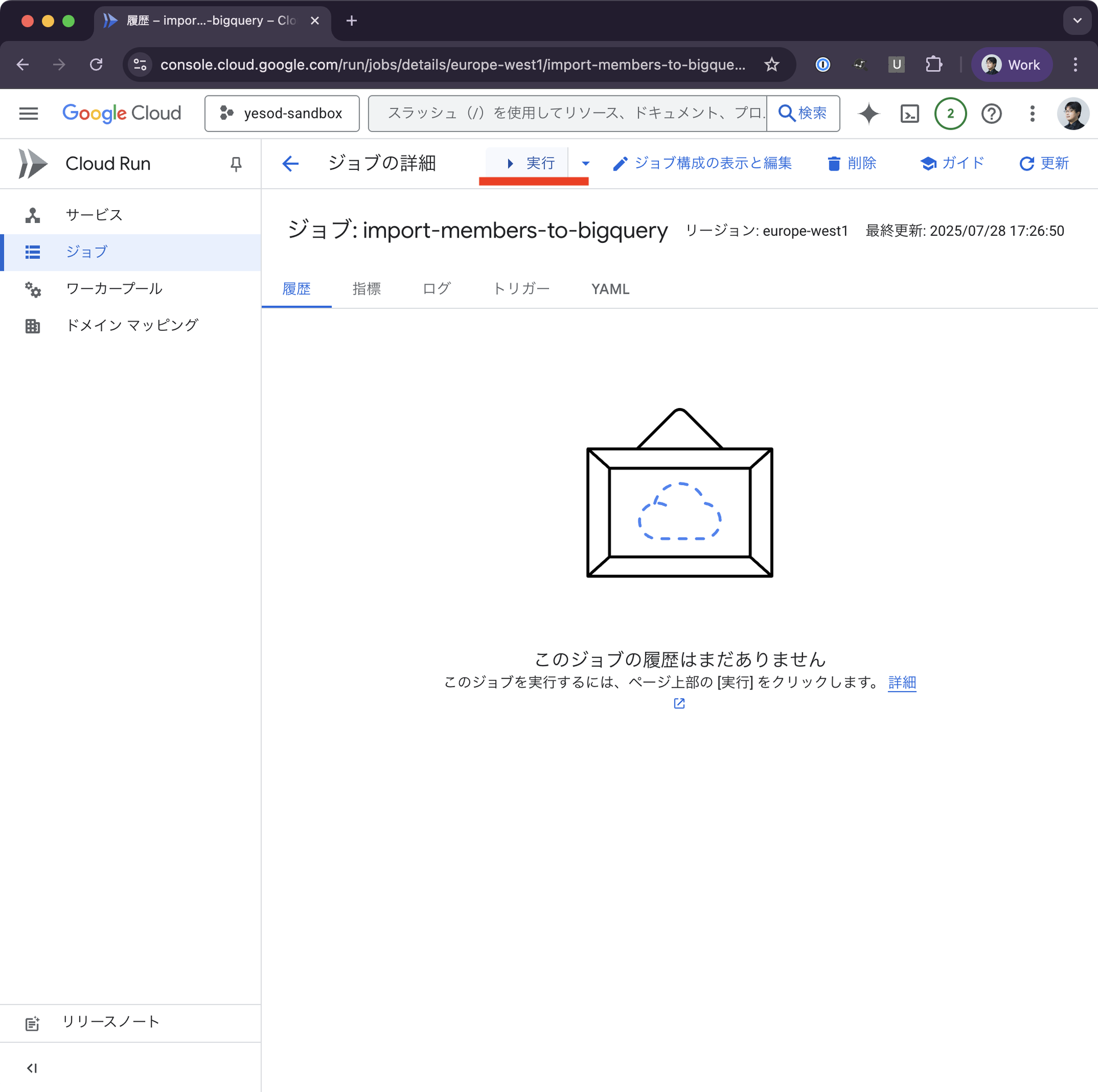Collapse the sidebar with the bottom arrow icon

coord(32,1068)
